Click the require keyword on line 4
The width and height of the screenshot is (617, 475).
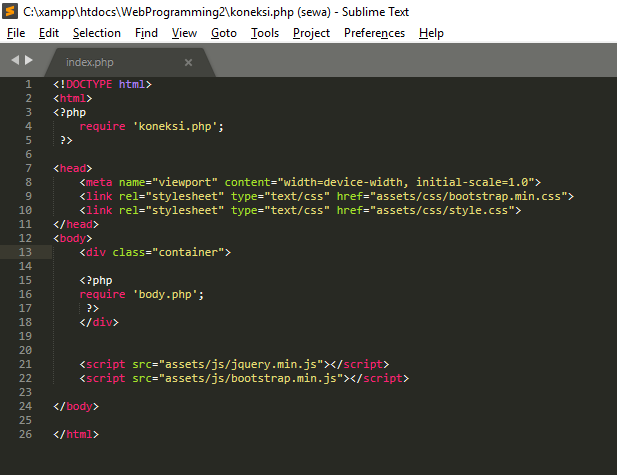[x=102, y=126]
